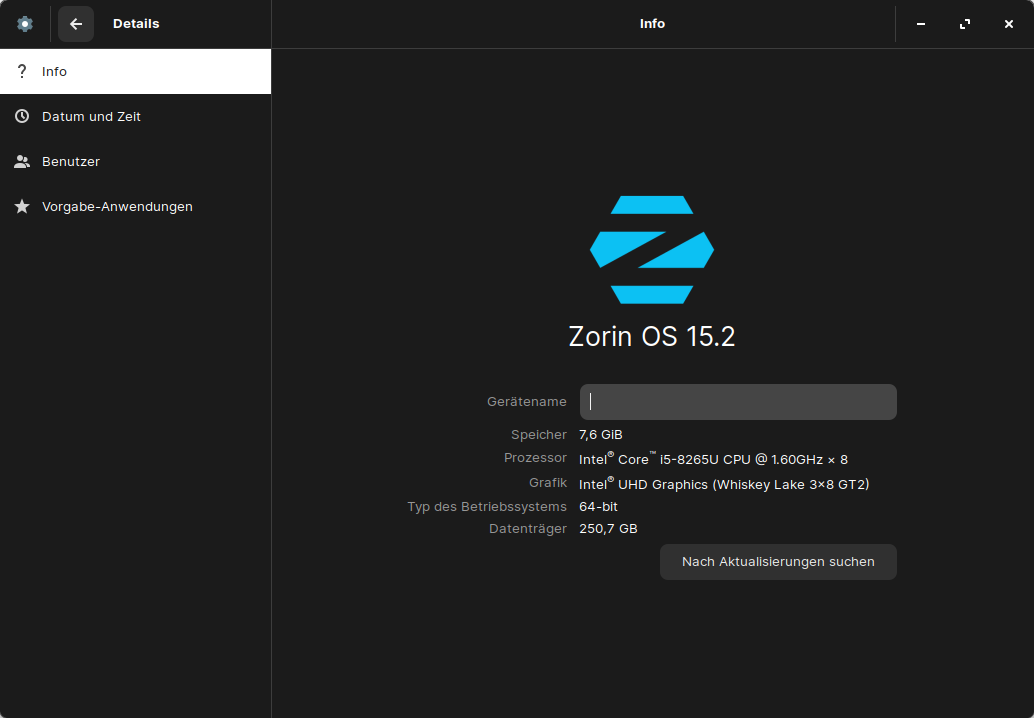Viewport: 1034px width, 718px height.
Task: Select the Info sidebar entry
Action: point(135,72)
